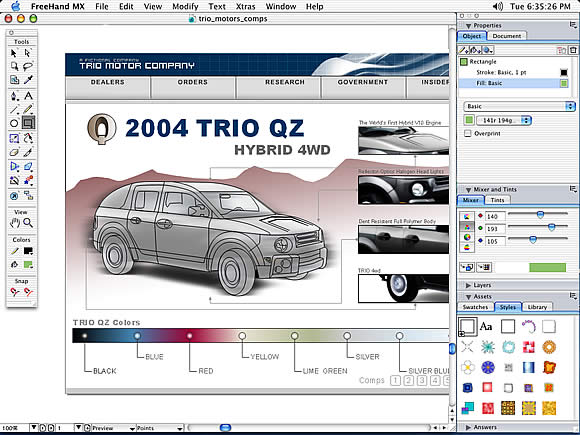The height and width of the screenshot is (435, 580).
Task: Click the DEALERS navigation button
Action: pyautogui.click(x=108, y=87)
